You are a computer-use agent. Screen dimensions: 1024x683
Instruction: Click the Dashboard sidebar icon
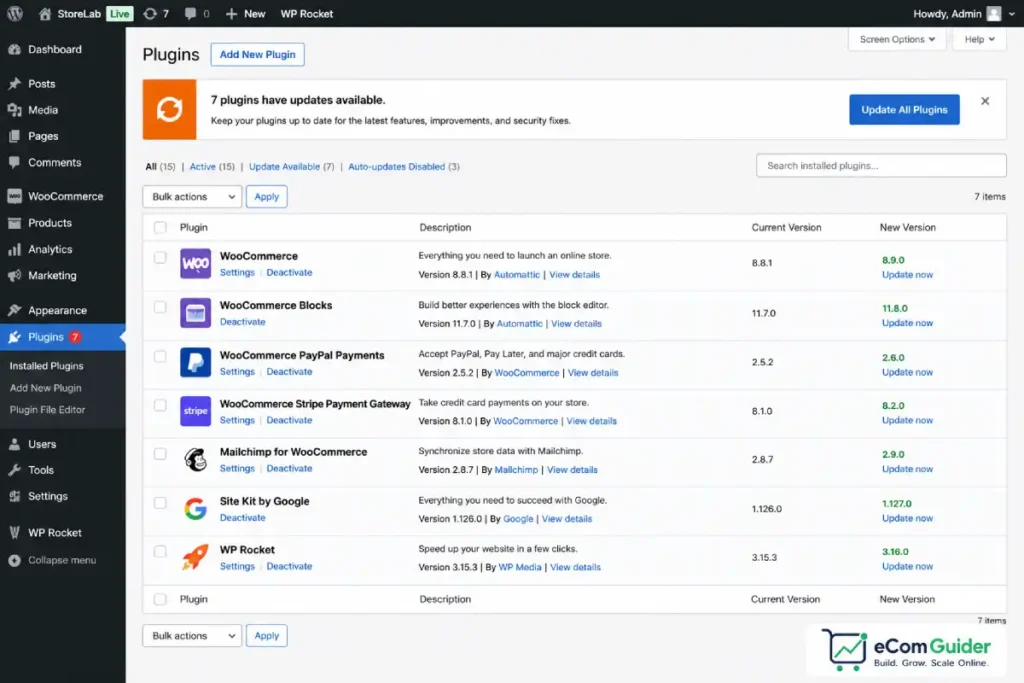coord(14,50)
